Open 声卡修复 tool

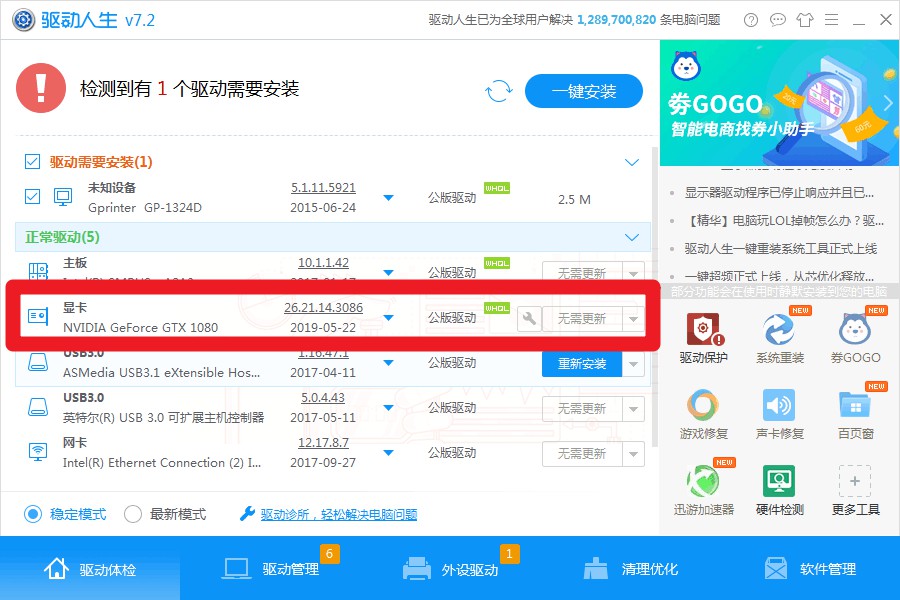pyautogui.click(x=779, y=415)
